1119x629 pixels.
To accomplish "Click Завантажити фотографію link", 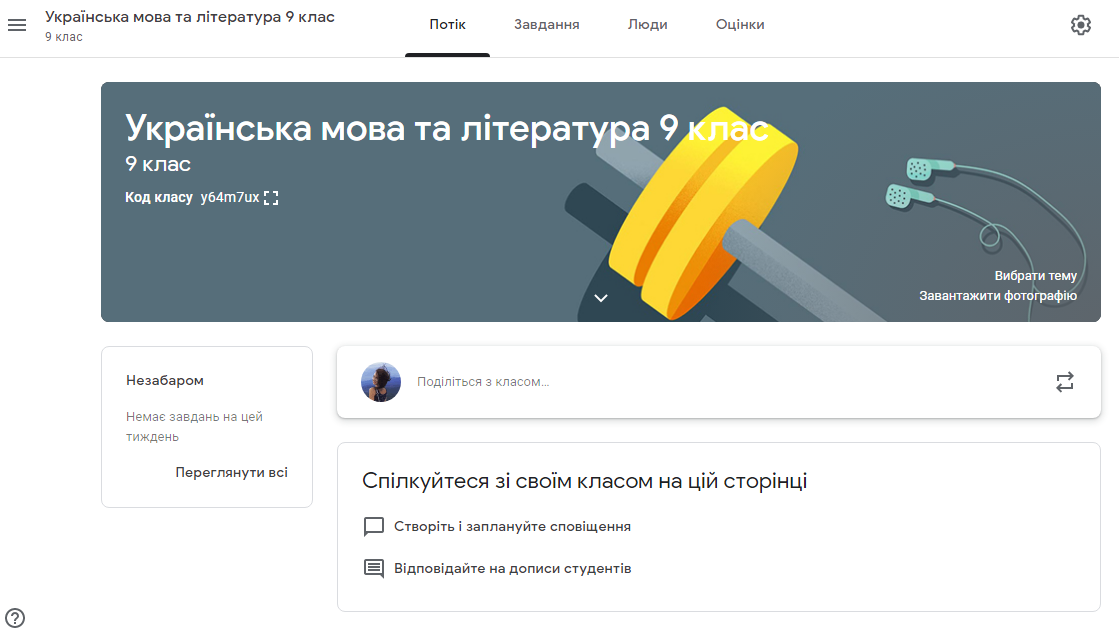I will pos(998,296).
